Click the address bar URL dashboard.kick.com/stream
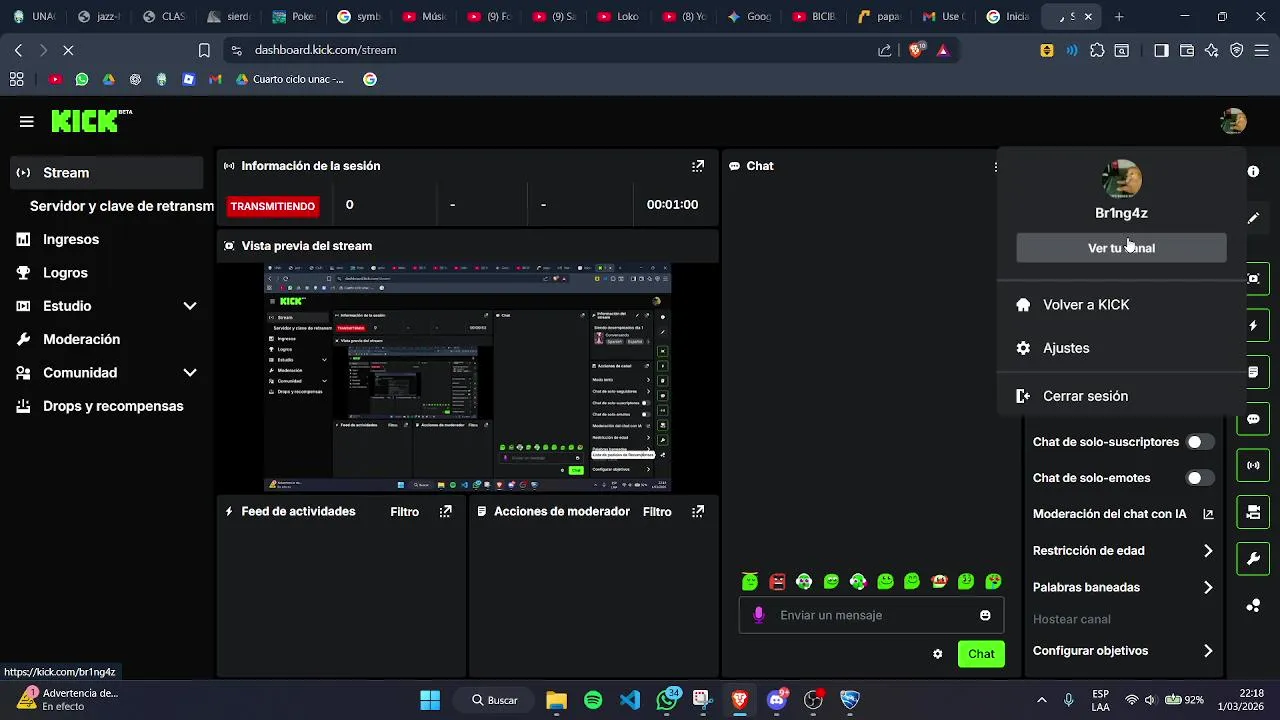1280x720 pixels. [x=325, y=50]
